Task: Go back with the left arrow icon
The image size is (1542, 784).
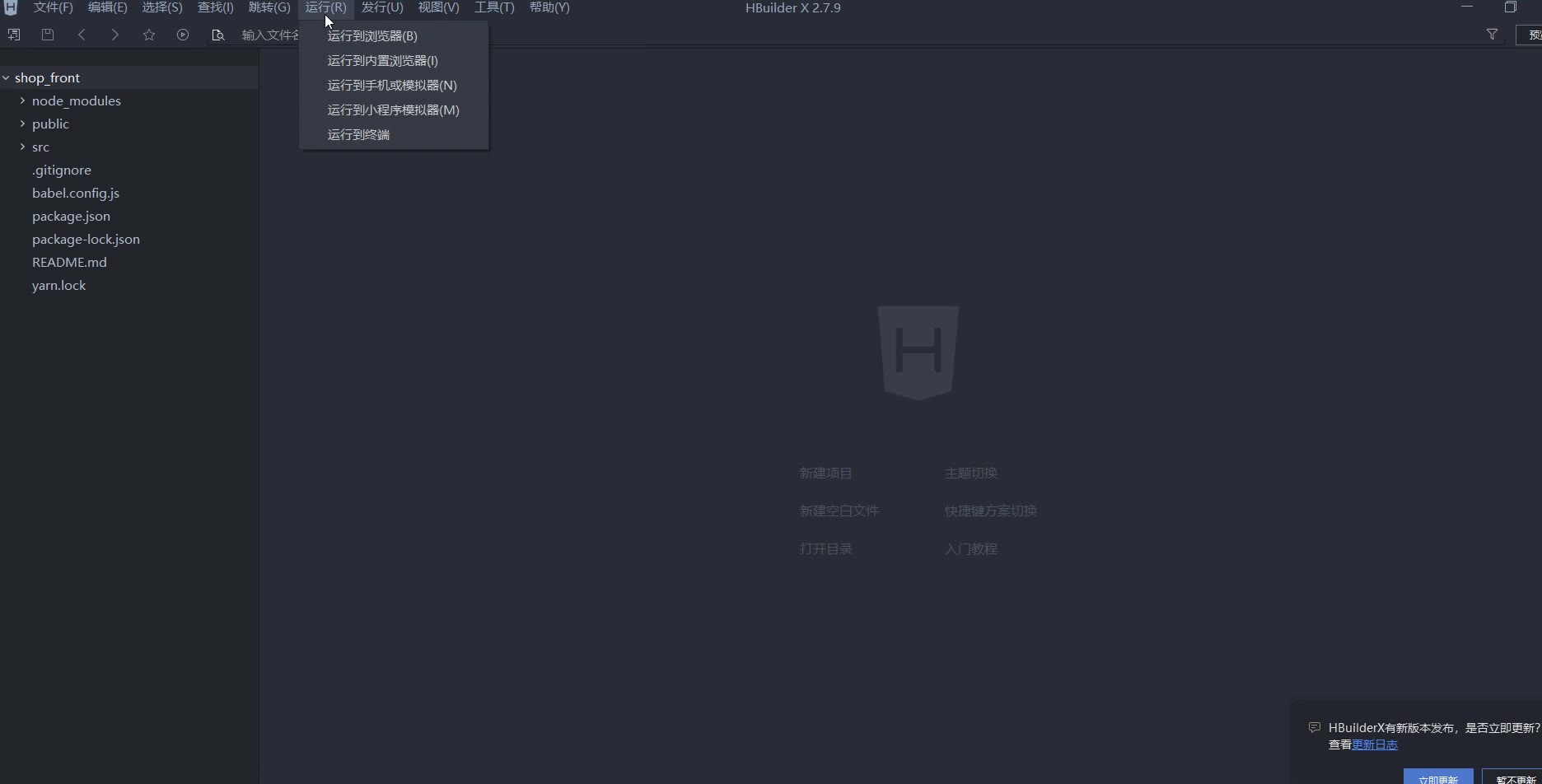Action: pos(82,35)
